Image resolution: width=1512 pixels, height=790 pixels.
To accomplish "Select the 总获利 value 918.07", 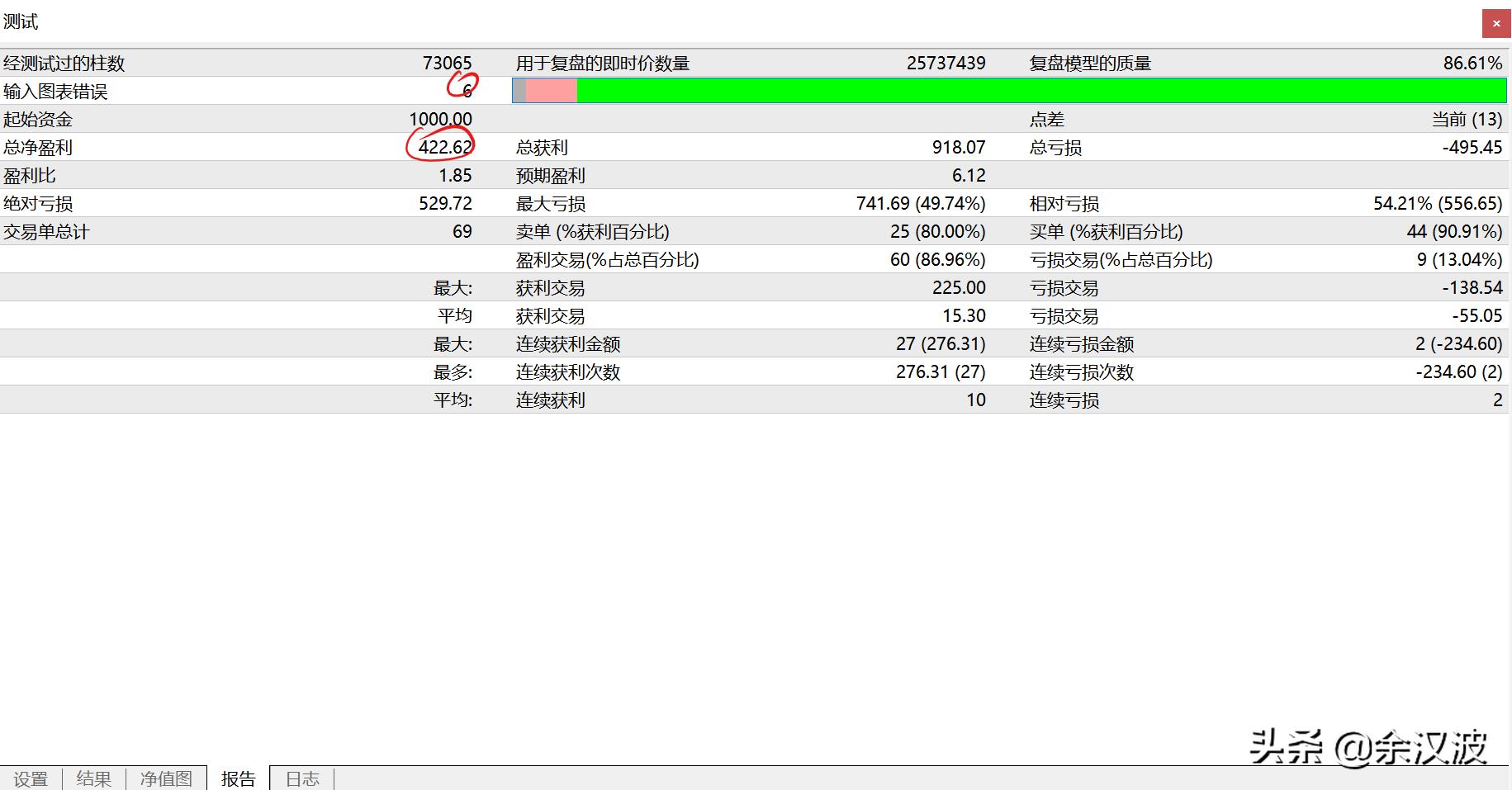I will coord(965,146).
